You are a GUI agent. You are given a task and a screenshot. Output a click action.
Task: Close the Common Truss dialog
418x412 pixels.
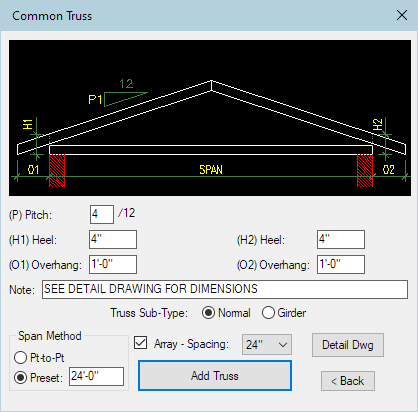402,15
